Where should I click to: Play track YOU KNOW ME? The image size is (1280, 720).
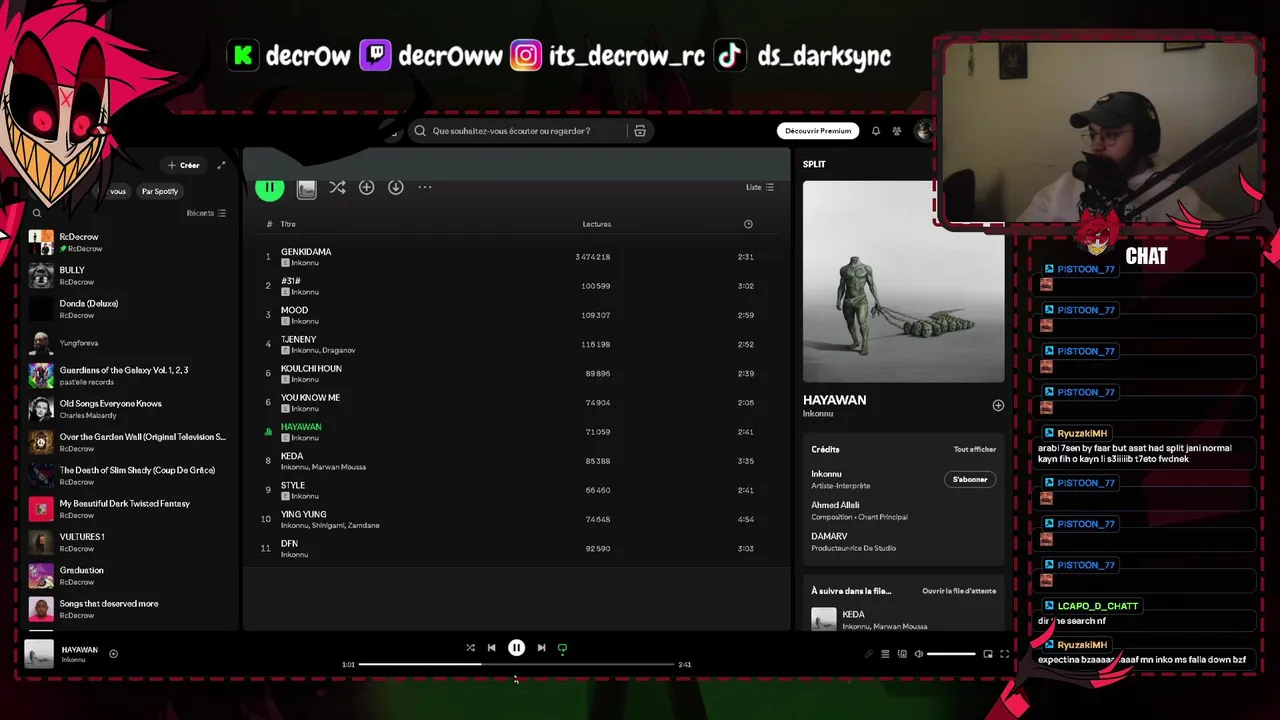[517, 402]
